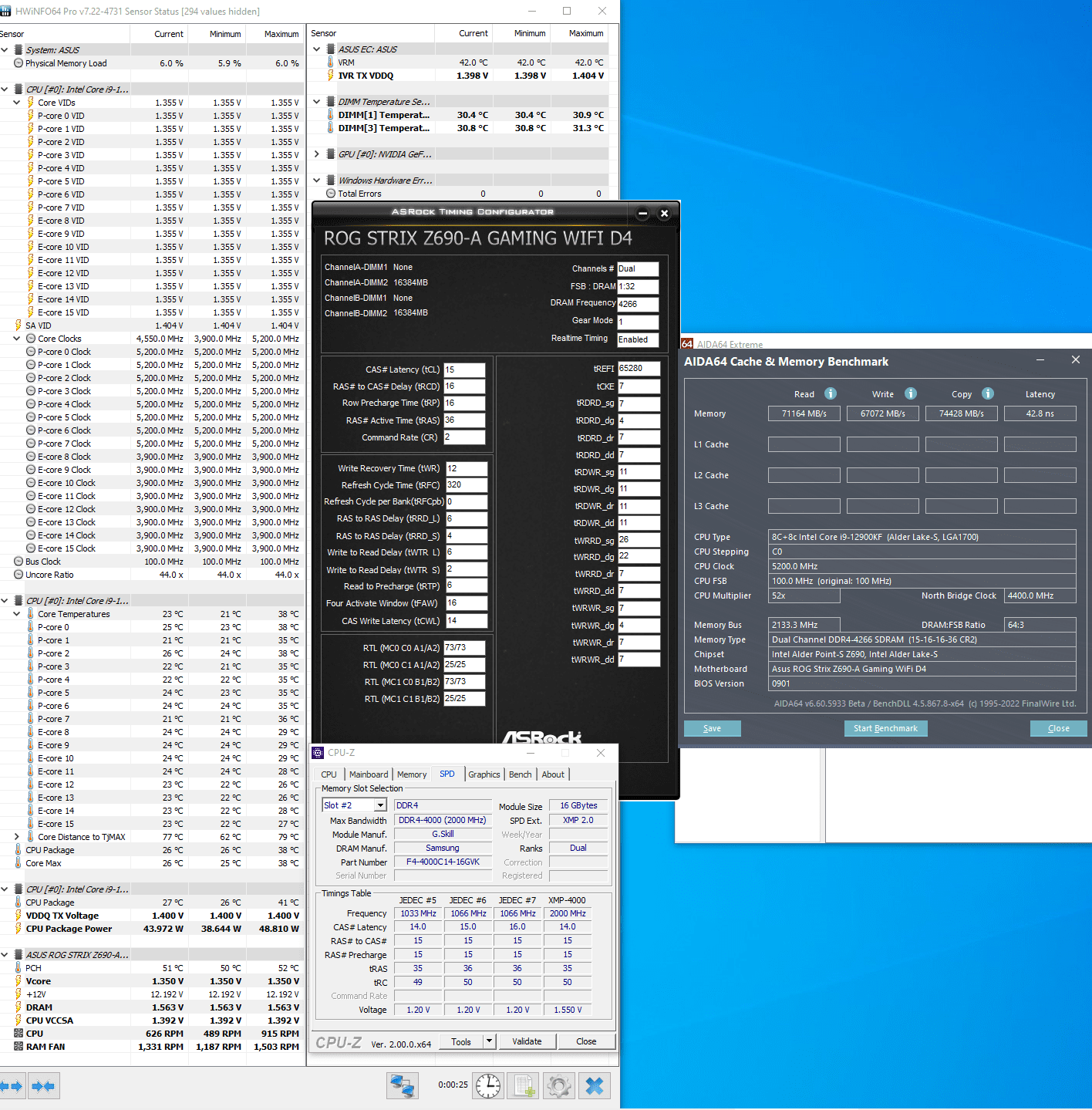
Task: Select the SPD tab in CPU-Z
Action: pyautogui.click(x=447, y=774)
